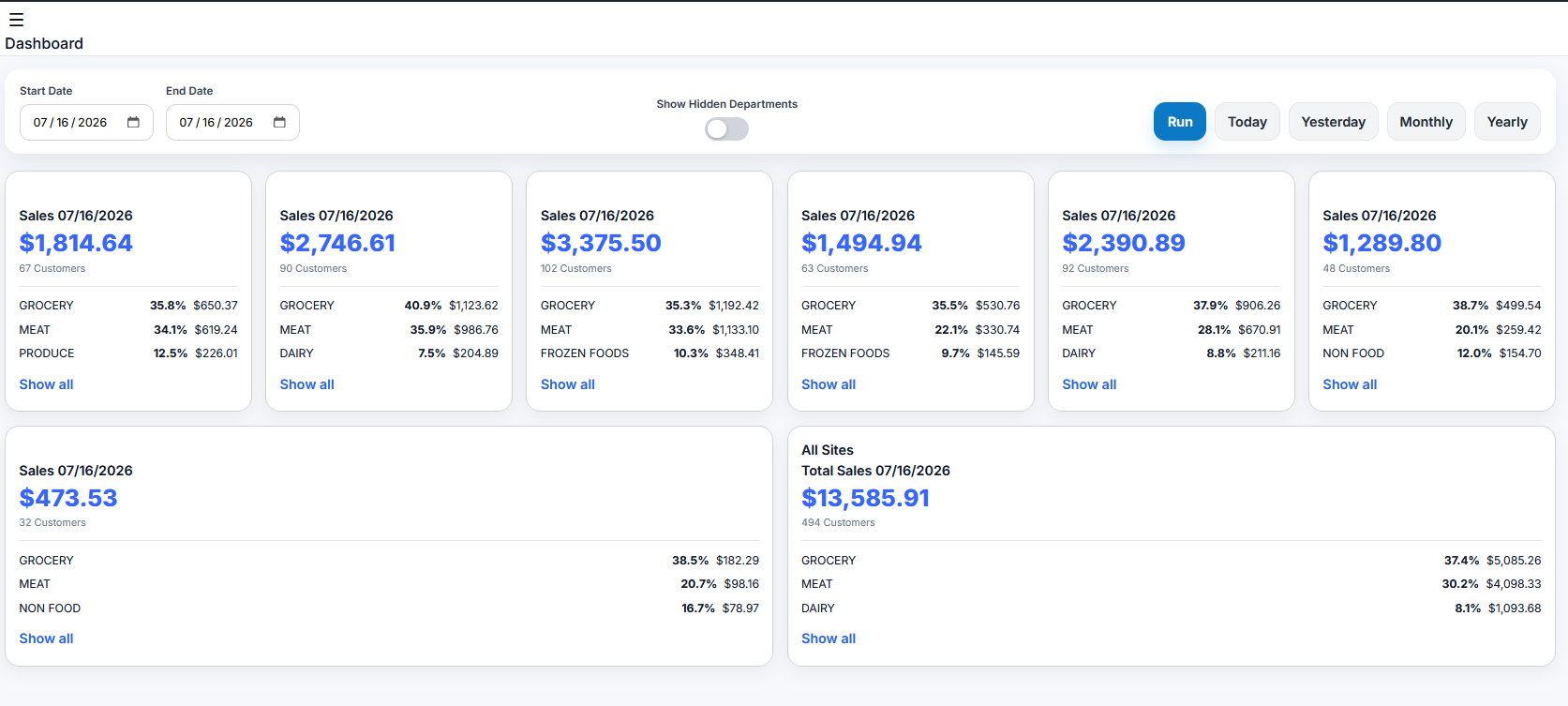
Task: Show all departments in the $2,390.89 card
Action: [x=1089, y=384]
